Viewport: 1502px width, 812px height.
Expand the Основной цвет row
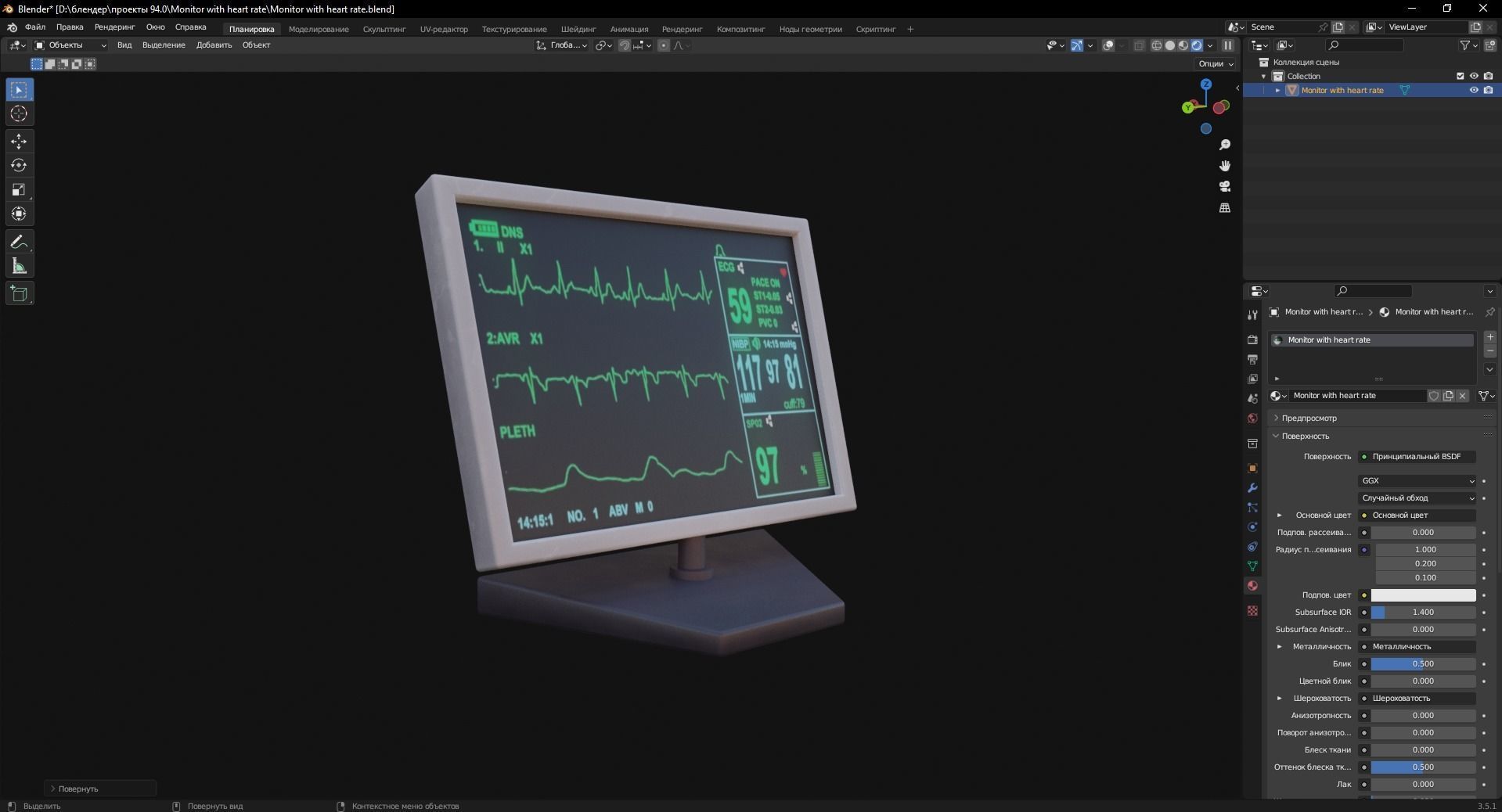point(1280,515)
